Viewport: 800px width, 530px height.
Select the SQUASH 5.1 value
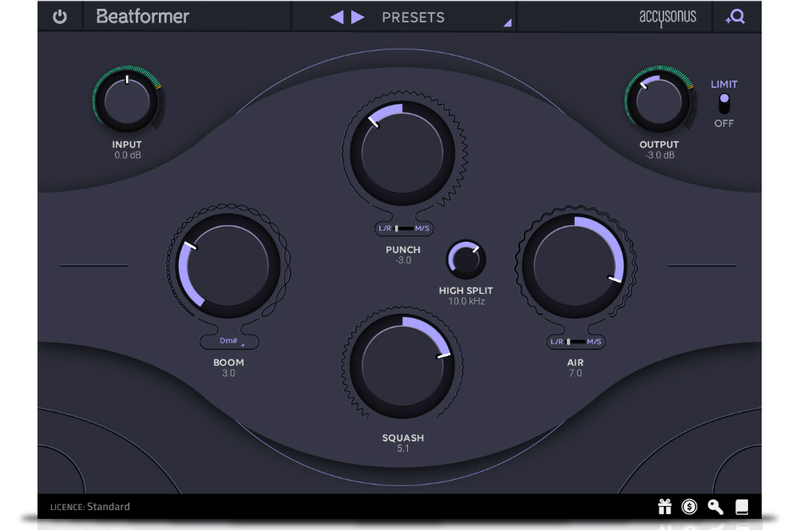[x=403, y=448]
